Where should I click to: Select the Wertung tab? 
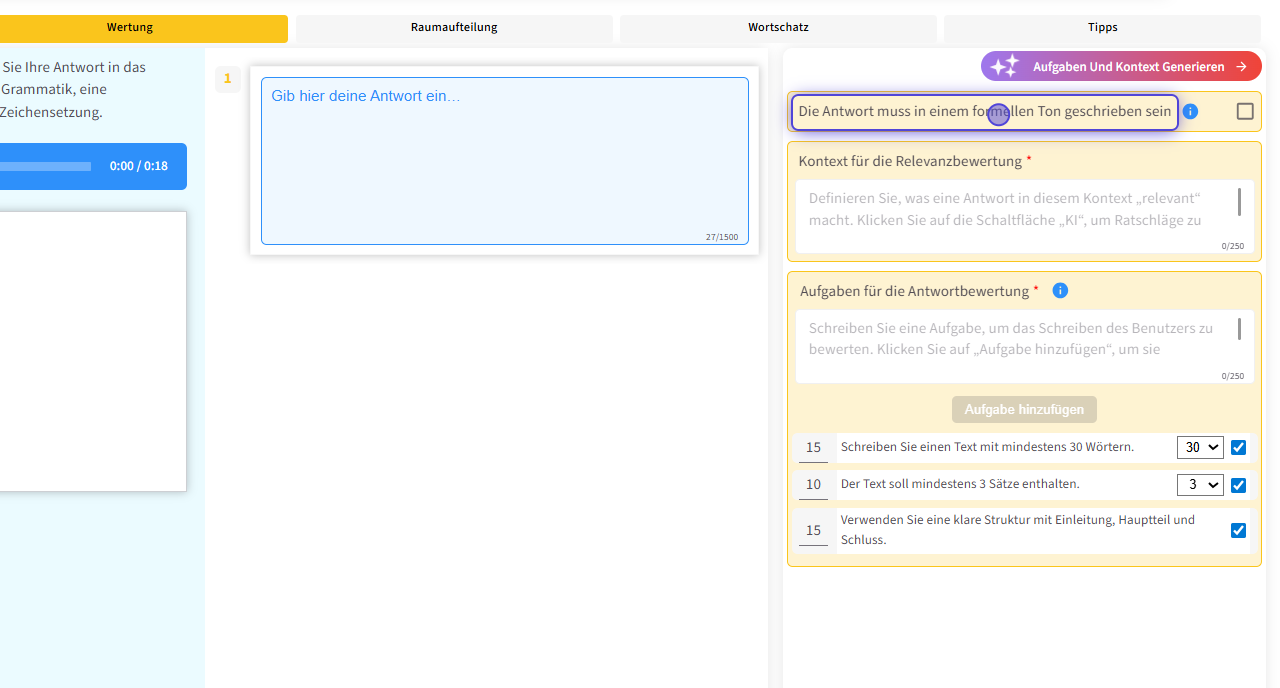tap(130, 28)
